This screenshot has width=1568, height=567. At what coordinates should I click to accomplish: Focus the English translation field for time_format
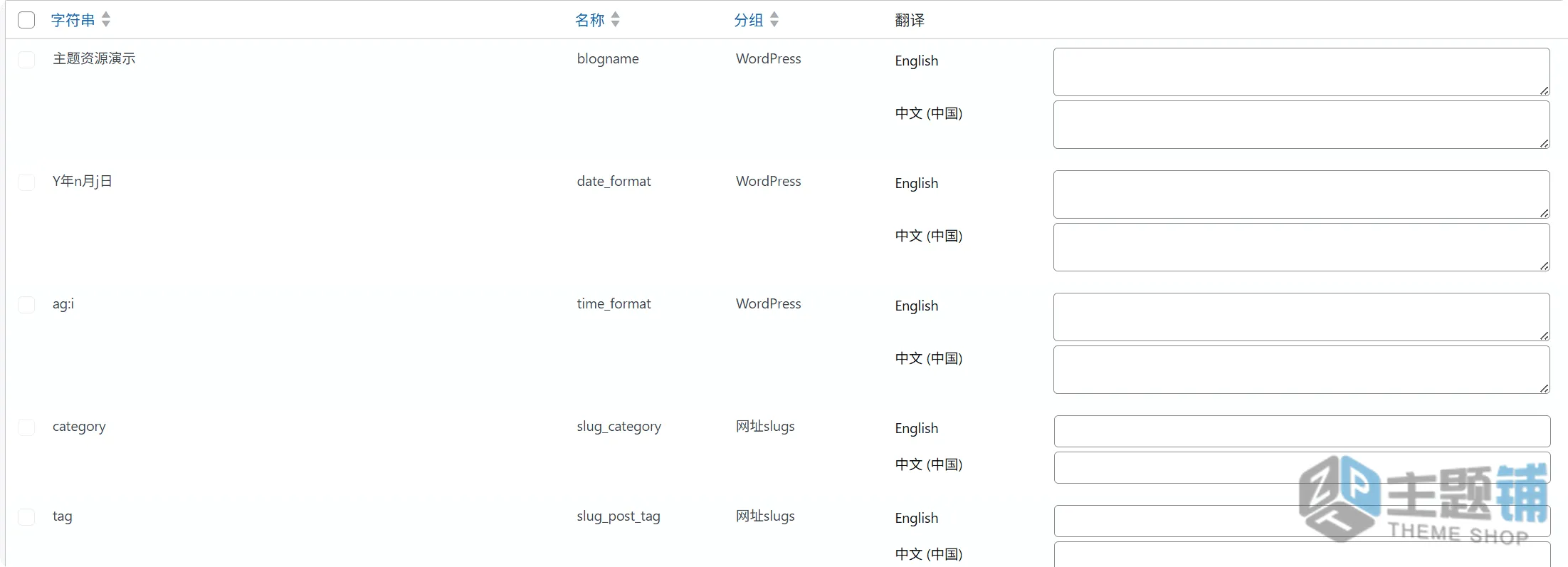(1302, 317)
